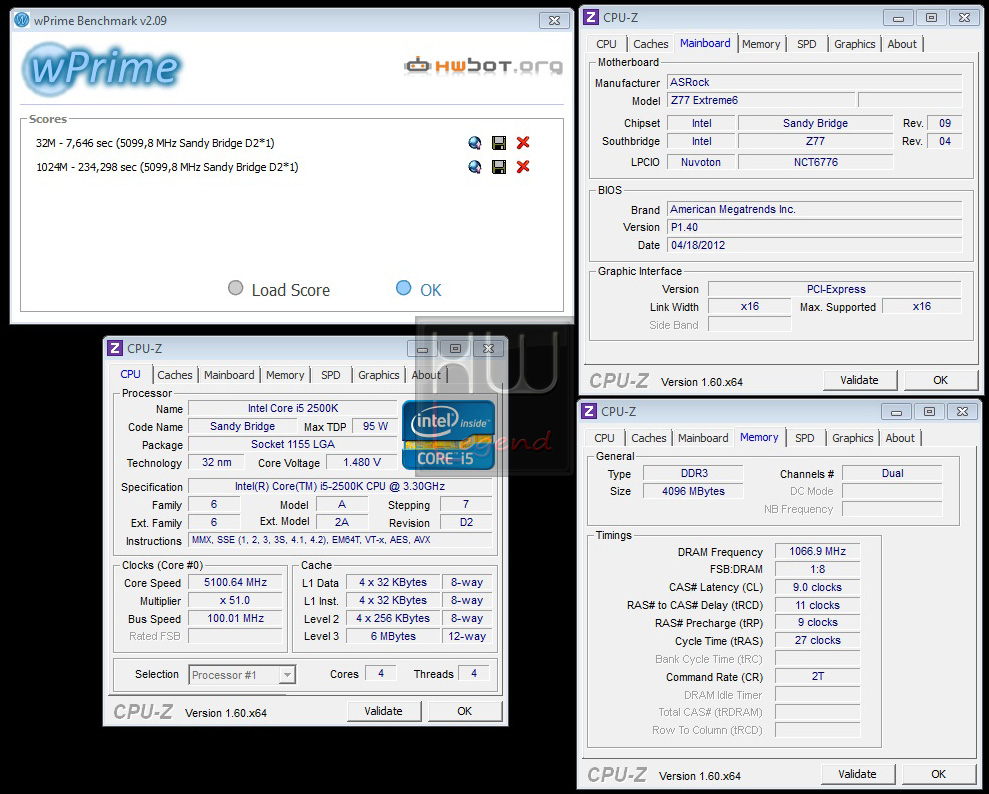Click the processor Name field Intel Core i5 2500K
Viewport: 989px width, 794px height.
click(293, 409)
